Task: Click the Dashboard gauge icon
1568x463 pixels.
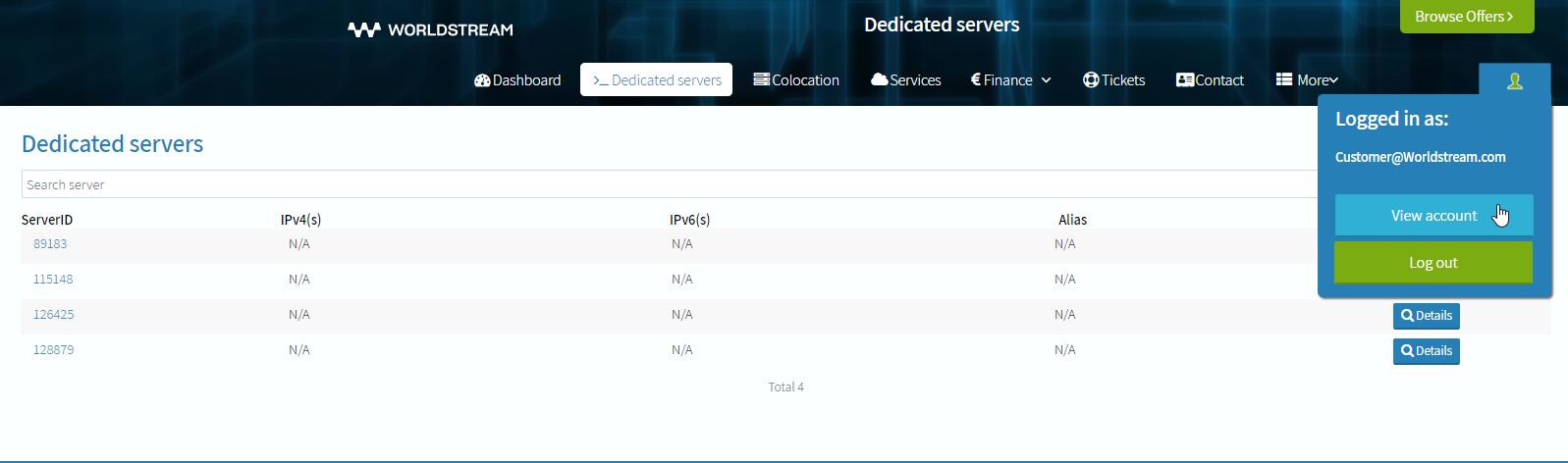Action: point(482,80)
